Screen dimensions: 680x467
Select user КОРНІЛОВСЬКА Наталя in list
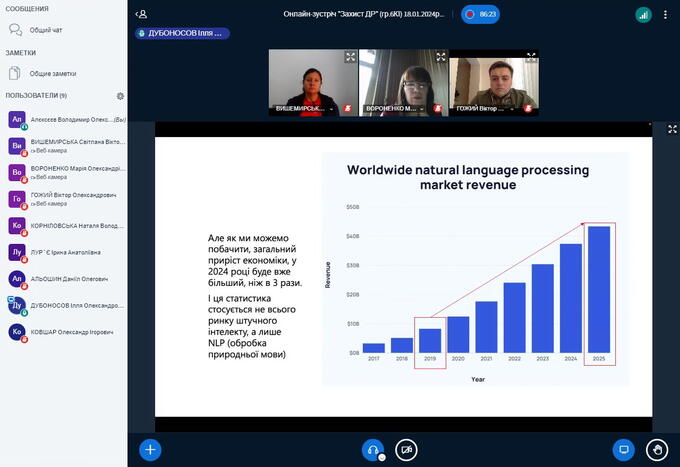point(75,226)
